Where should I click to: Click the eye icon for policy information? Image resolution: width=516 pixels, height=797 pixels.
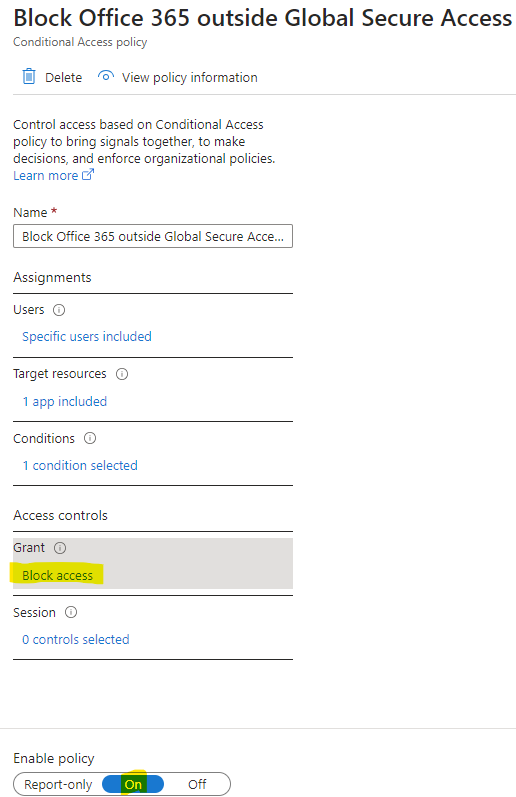tap(106, 76)
